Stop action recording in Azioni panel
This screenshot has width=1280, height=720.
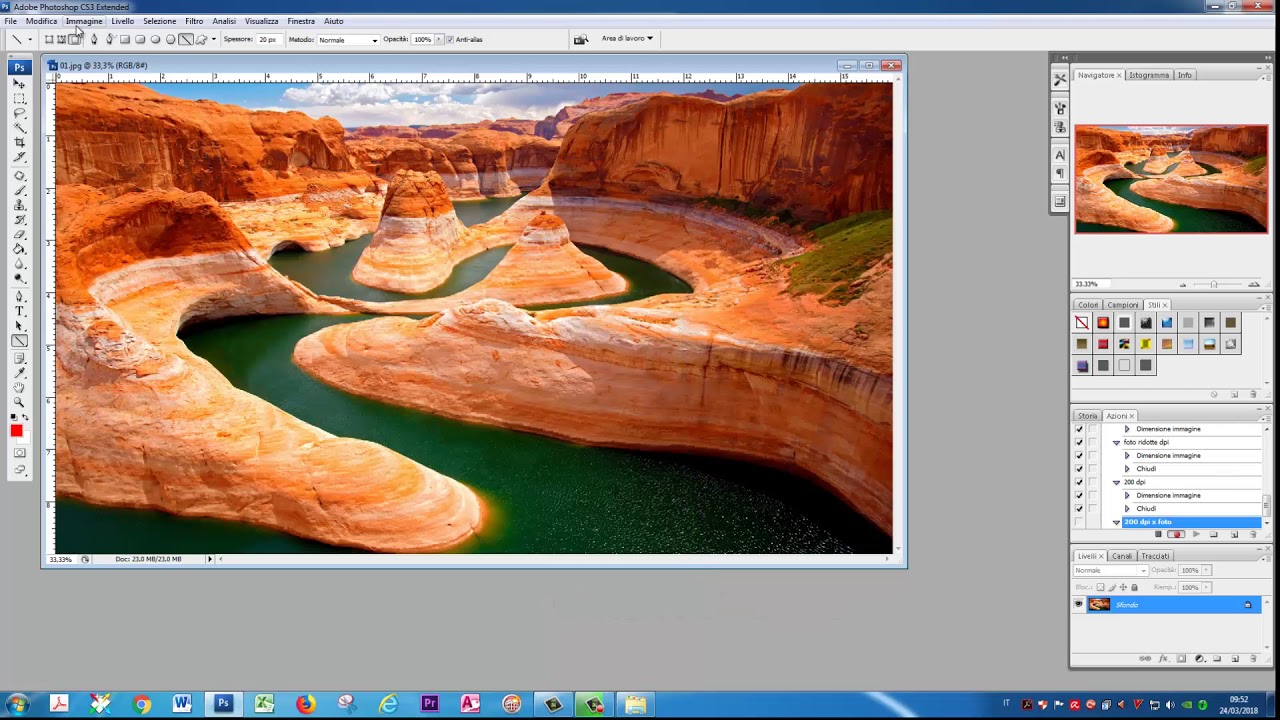click(1158, 534)
